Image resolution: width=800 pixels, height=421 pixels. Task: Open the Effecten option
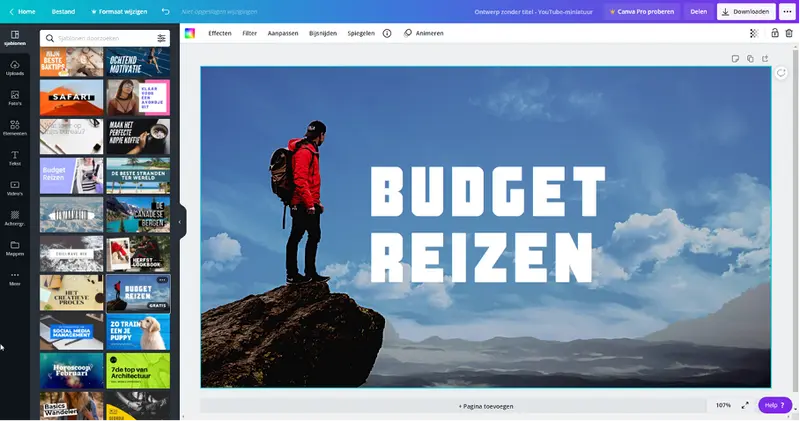coord(220,33)
